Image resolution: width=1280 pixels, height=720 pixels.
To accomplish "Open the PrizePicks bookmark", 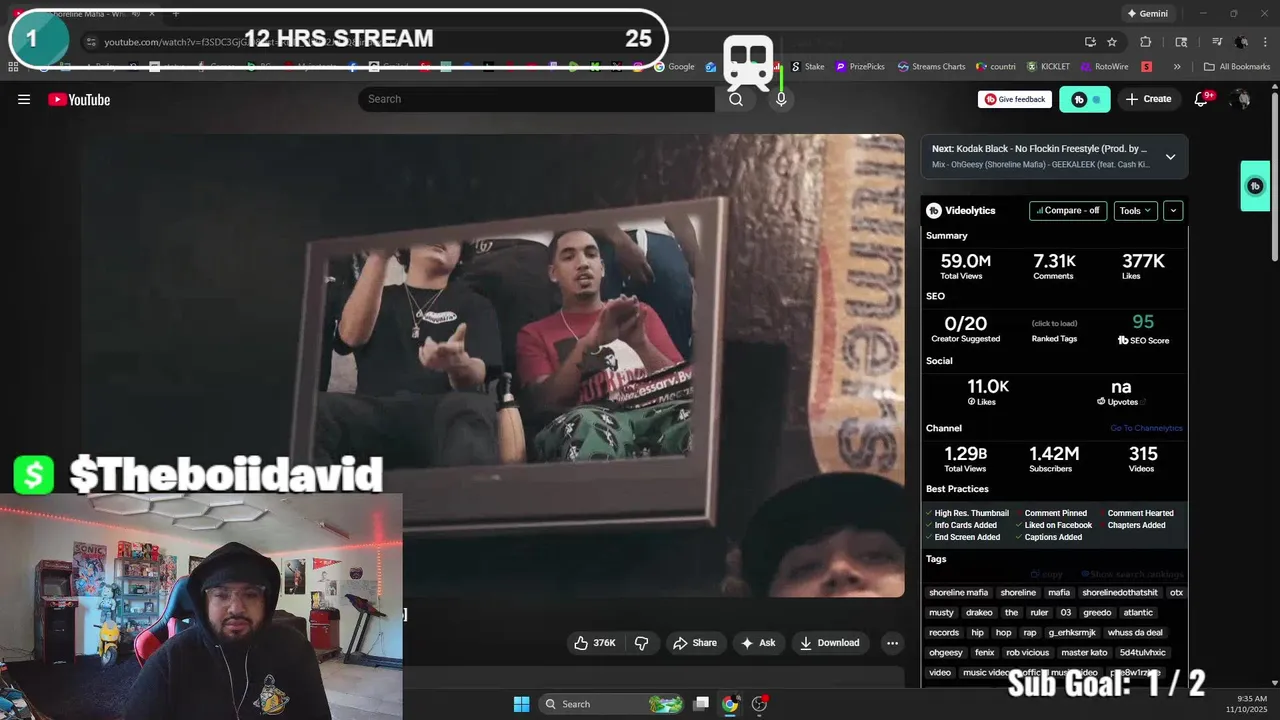I will coord(861,67).
